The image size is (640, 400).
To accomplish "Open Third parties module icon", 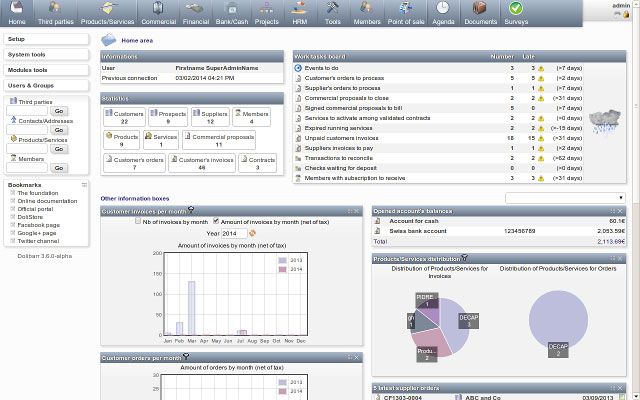I will click(x=55, y=8).
